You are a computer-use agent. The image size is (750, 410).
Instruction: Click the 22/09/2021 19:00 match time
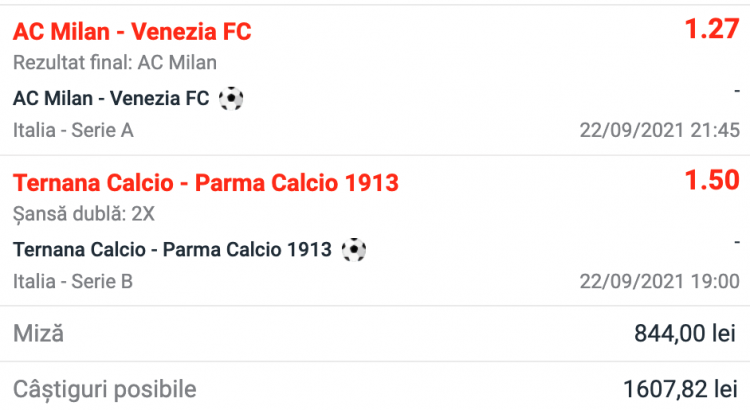click(x=659, y=281)
